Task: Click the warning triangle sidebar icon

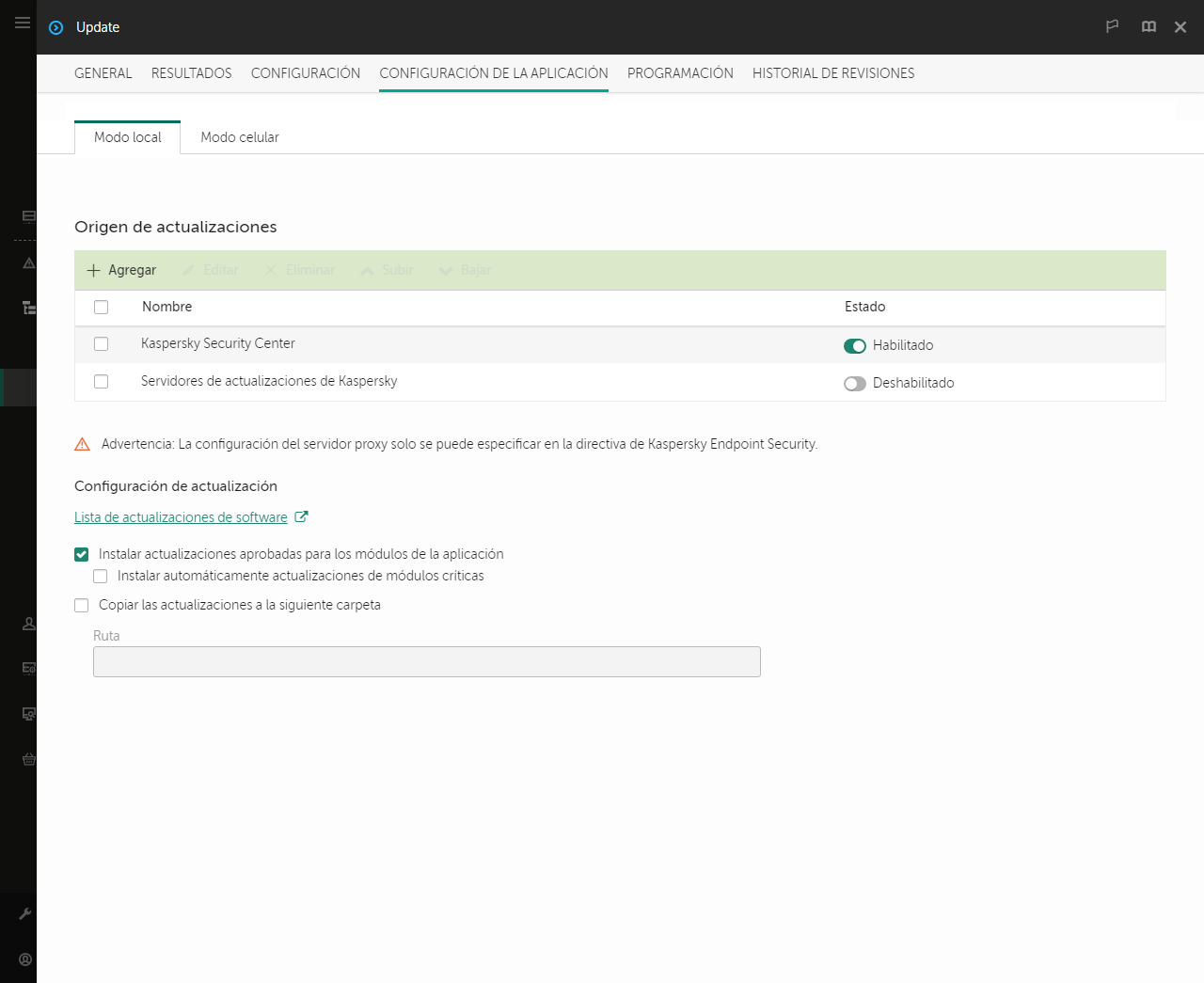Action: (x=27, y=263)
